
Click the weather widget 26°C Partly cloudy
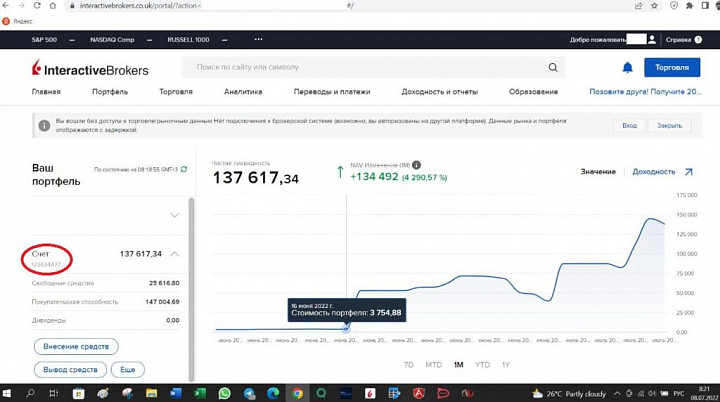point(568,394)
